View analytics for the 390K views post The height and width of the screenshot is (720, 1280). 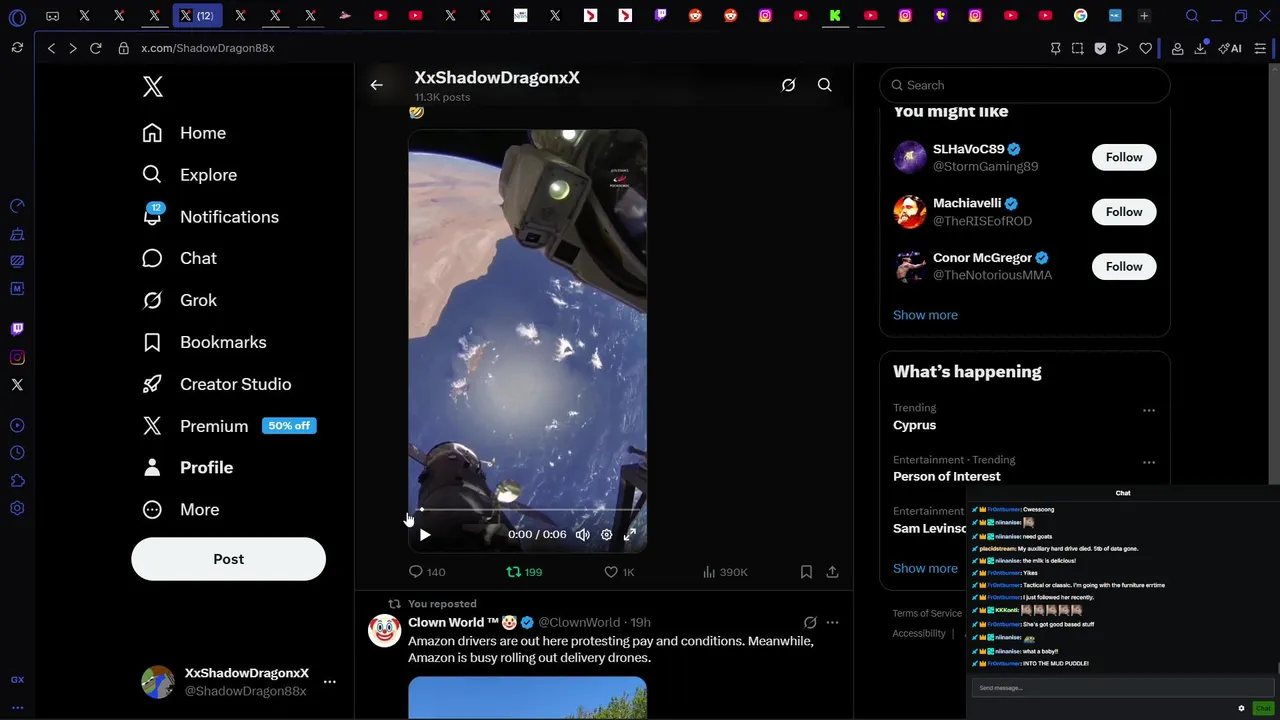[725, 572]
